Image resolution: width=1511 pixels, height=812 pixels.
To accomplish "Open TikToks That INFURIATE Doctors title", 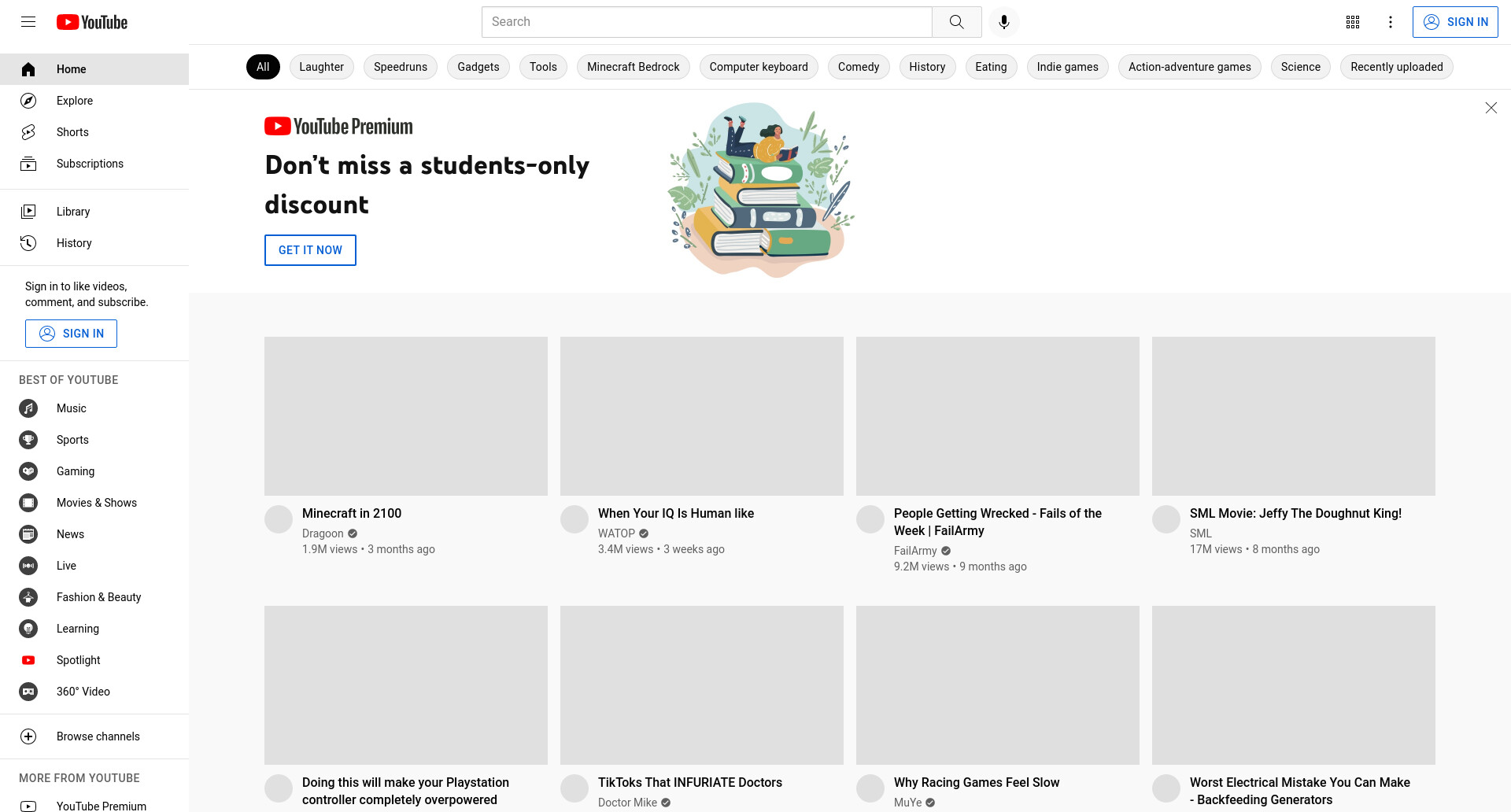I will [x=690, y=782].
